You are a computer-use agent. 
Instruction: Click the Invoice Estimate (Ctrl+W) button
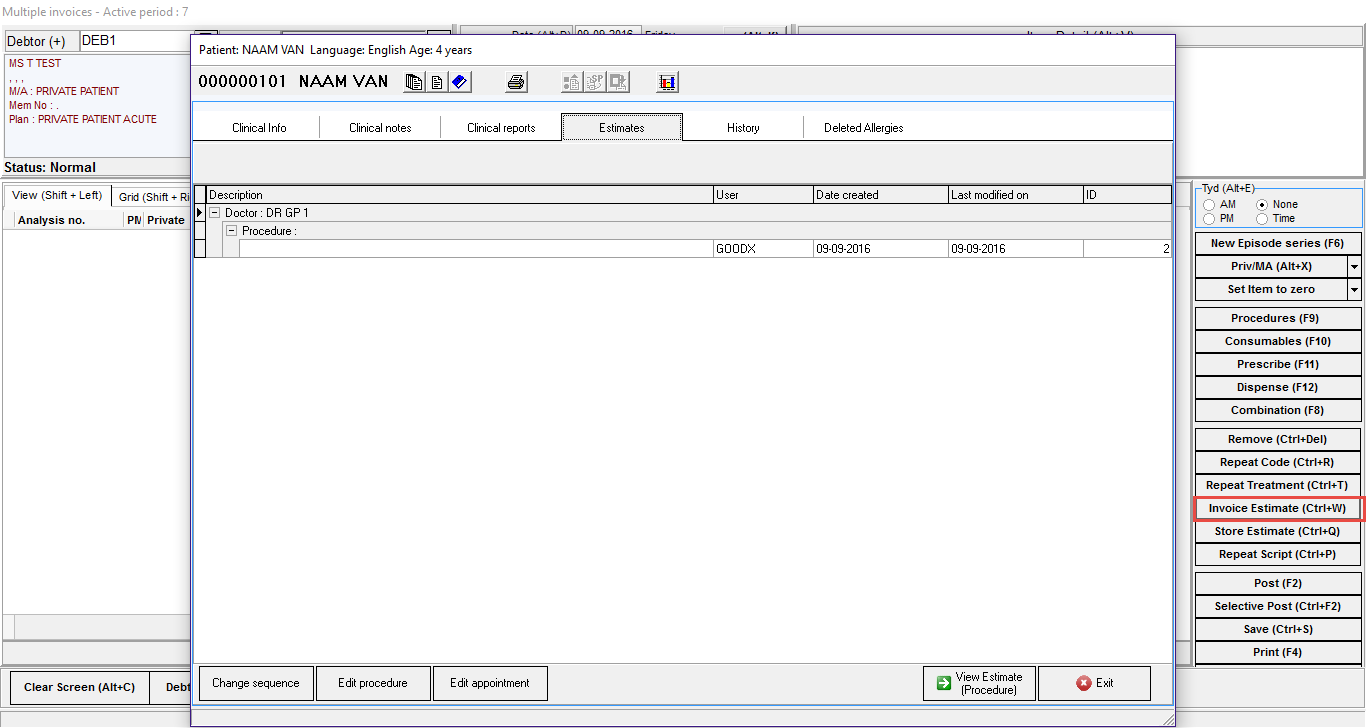click(1277, 508)
